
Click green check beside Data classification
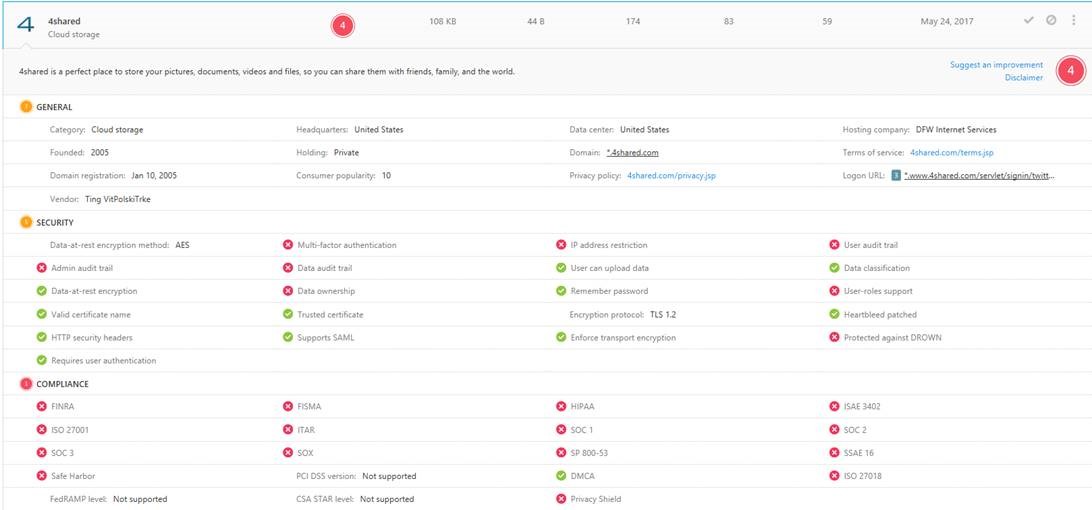[834, 268]
